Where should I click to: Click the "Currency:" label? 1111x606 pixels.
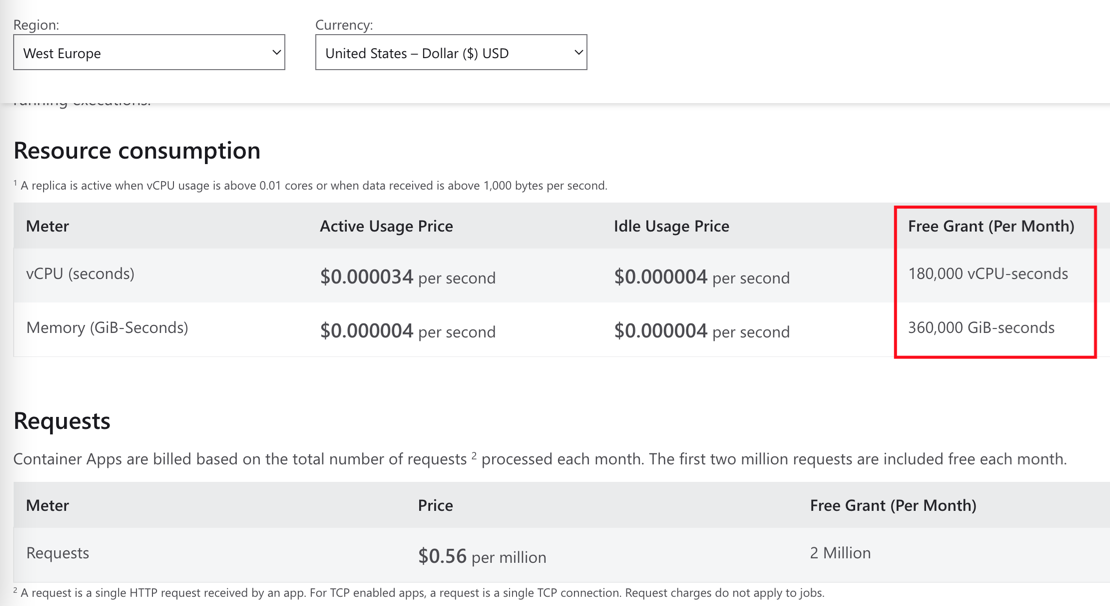pos(344,25)
